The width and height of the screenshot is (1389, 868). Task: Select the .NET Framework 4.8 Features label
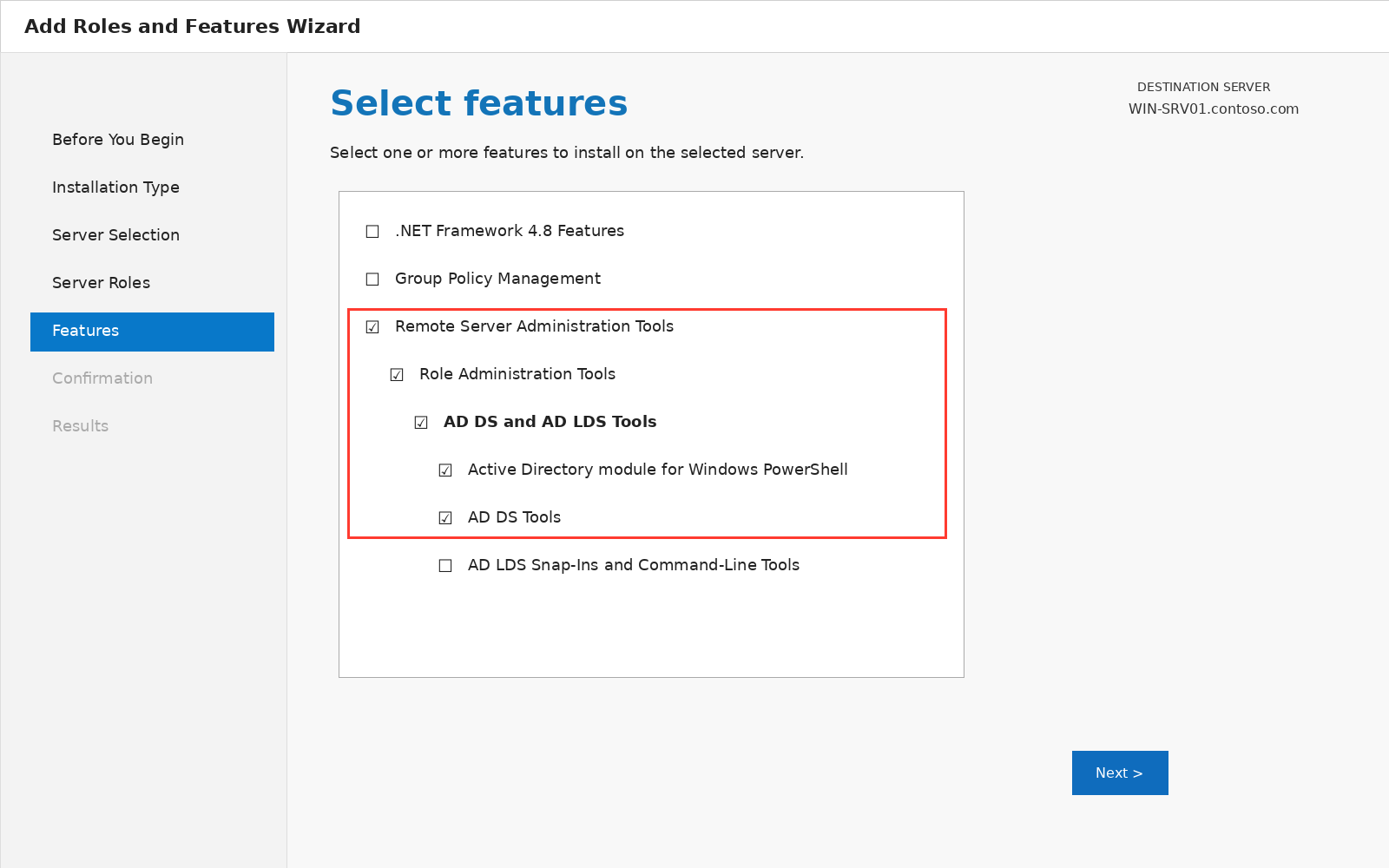tap(510, 231)
